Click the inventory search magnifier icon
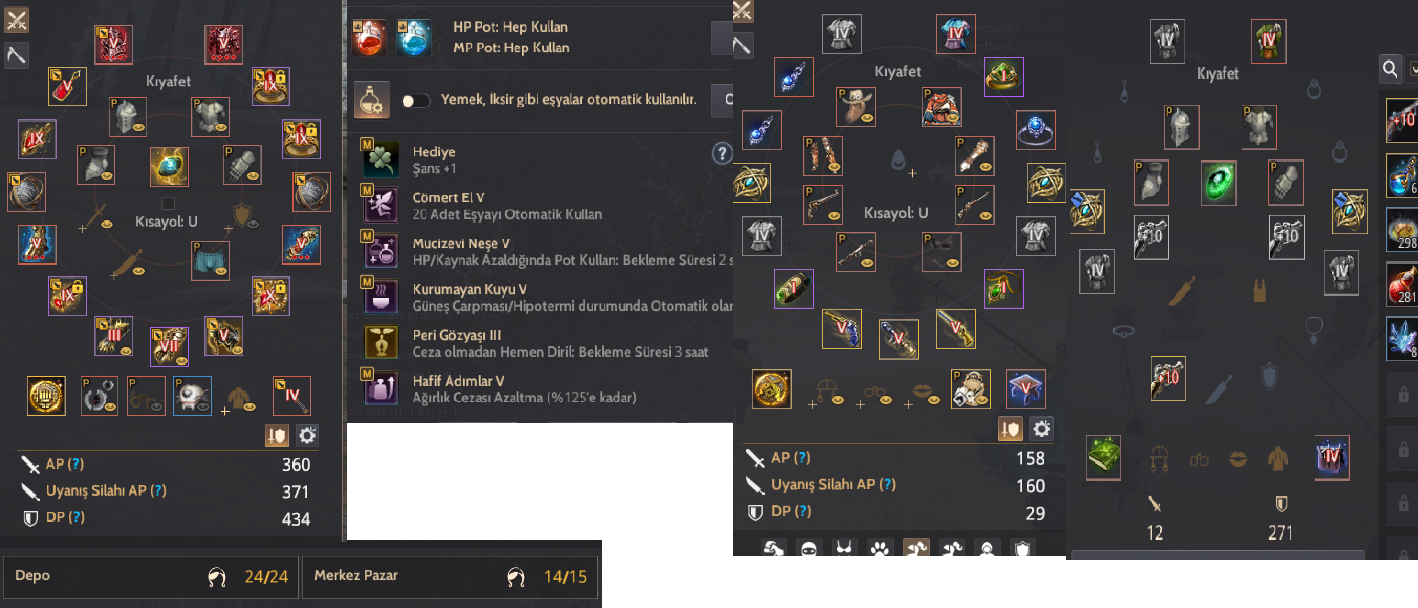 click(x=1391, y=69)
